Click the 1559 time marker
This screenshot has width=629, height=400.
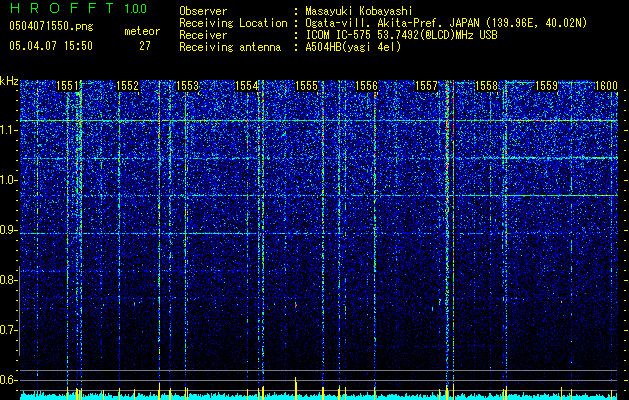click(546, 86)
